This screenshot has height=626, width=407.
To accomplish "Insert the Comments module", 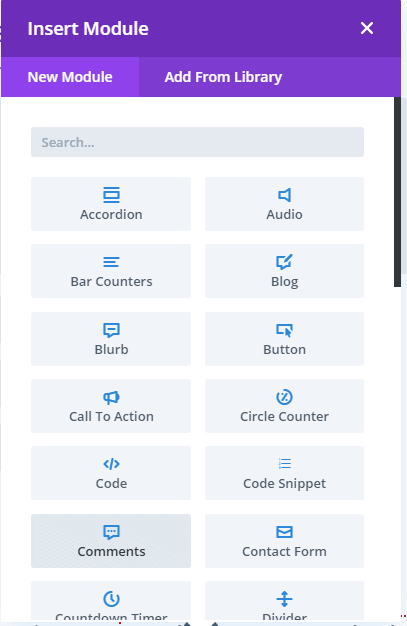I will point(111,541).
